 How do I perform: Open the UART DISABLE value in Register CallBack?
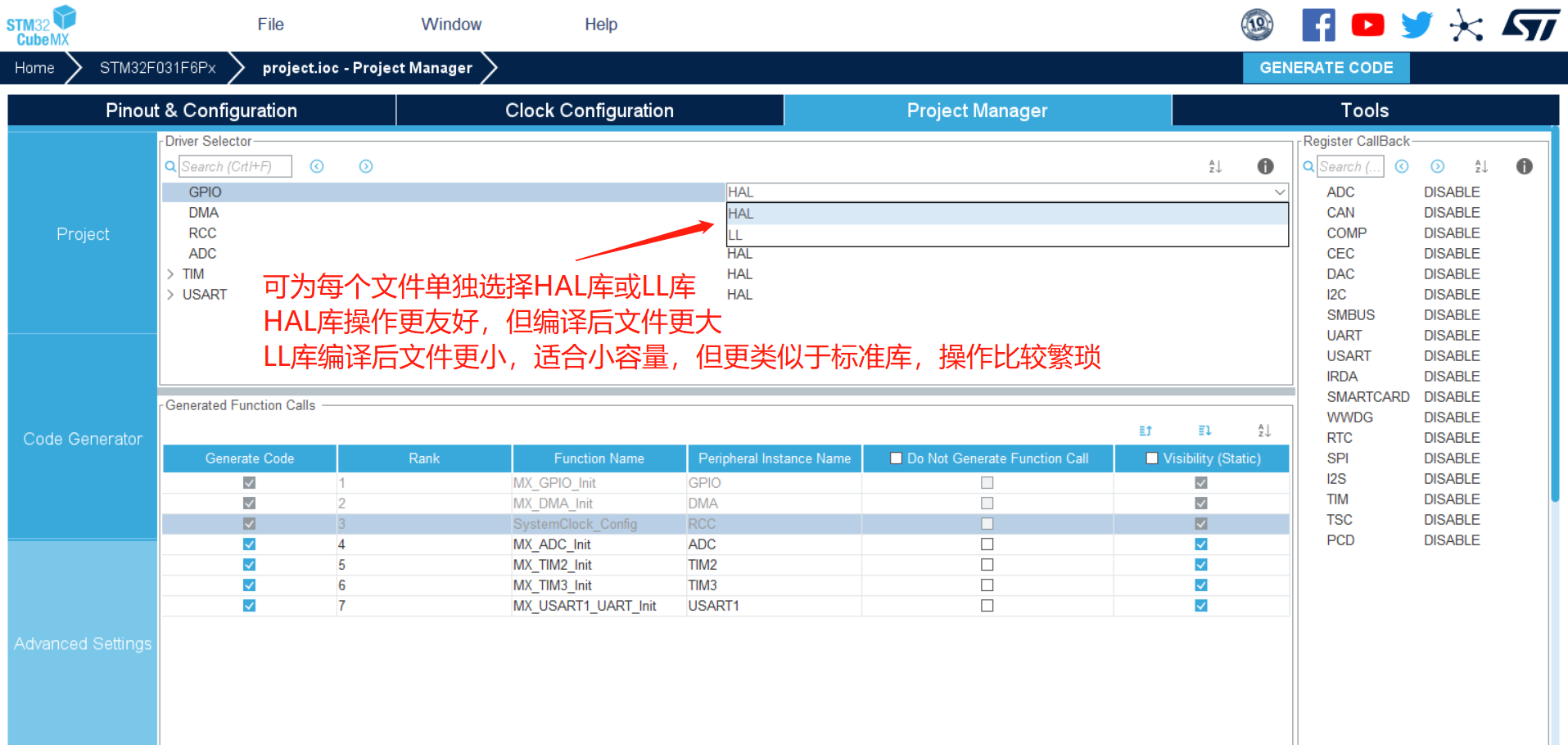pyautogui.click(x=1452, y=336)
